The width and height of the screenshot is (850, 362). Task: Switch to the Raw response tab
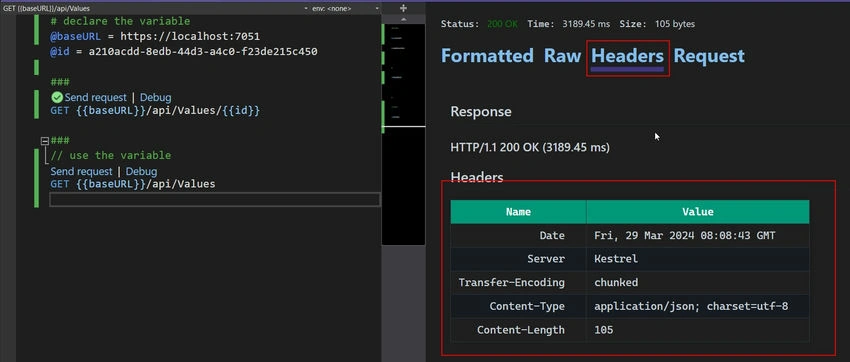point(562,56)
